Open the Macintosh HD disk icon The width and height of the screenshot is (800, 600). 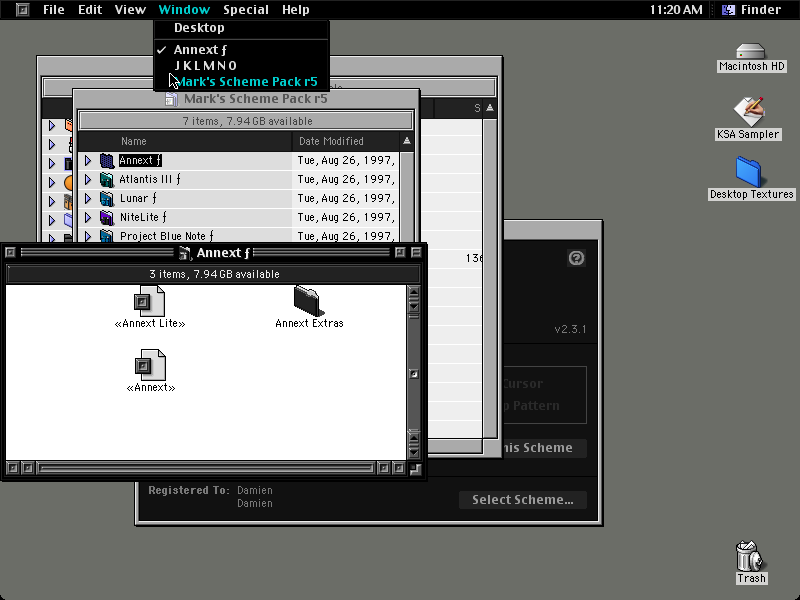click(x=751, y=52)
